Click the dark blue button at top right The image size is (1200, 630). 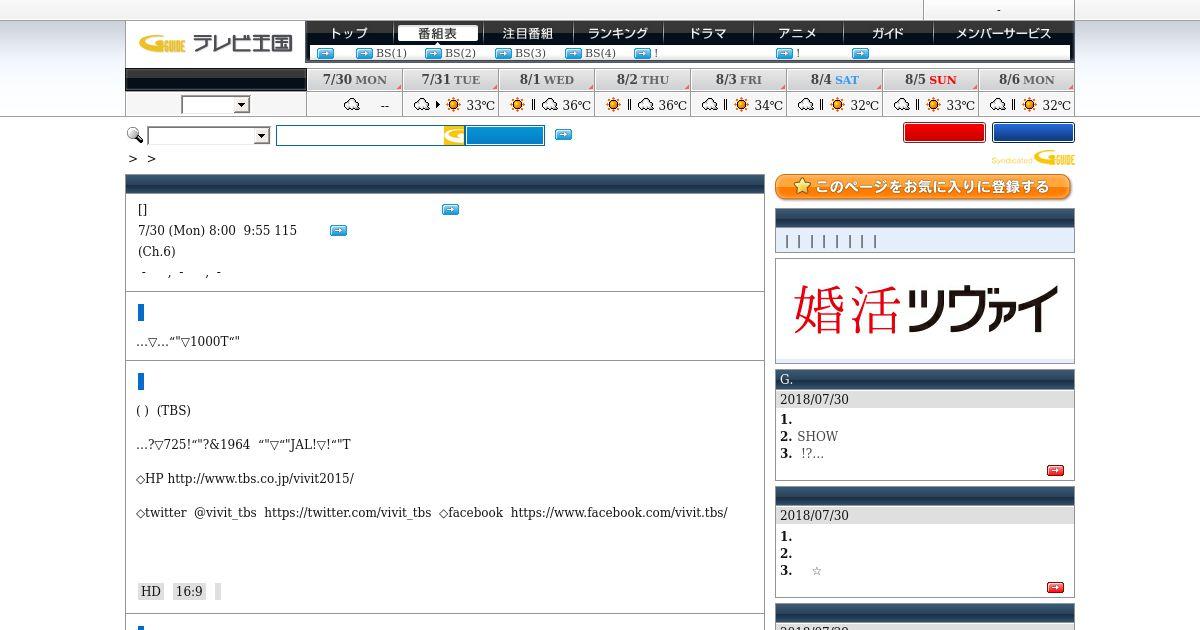(x=1033, y=132)
